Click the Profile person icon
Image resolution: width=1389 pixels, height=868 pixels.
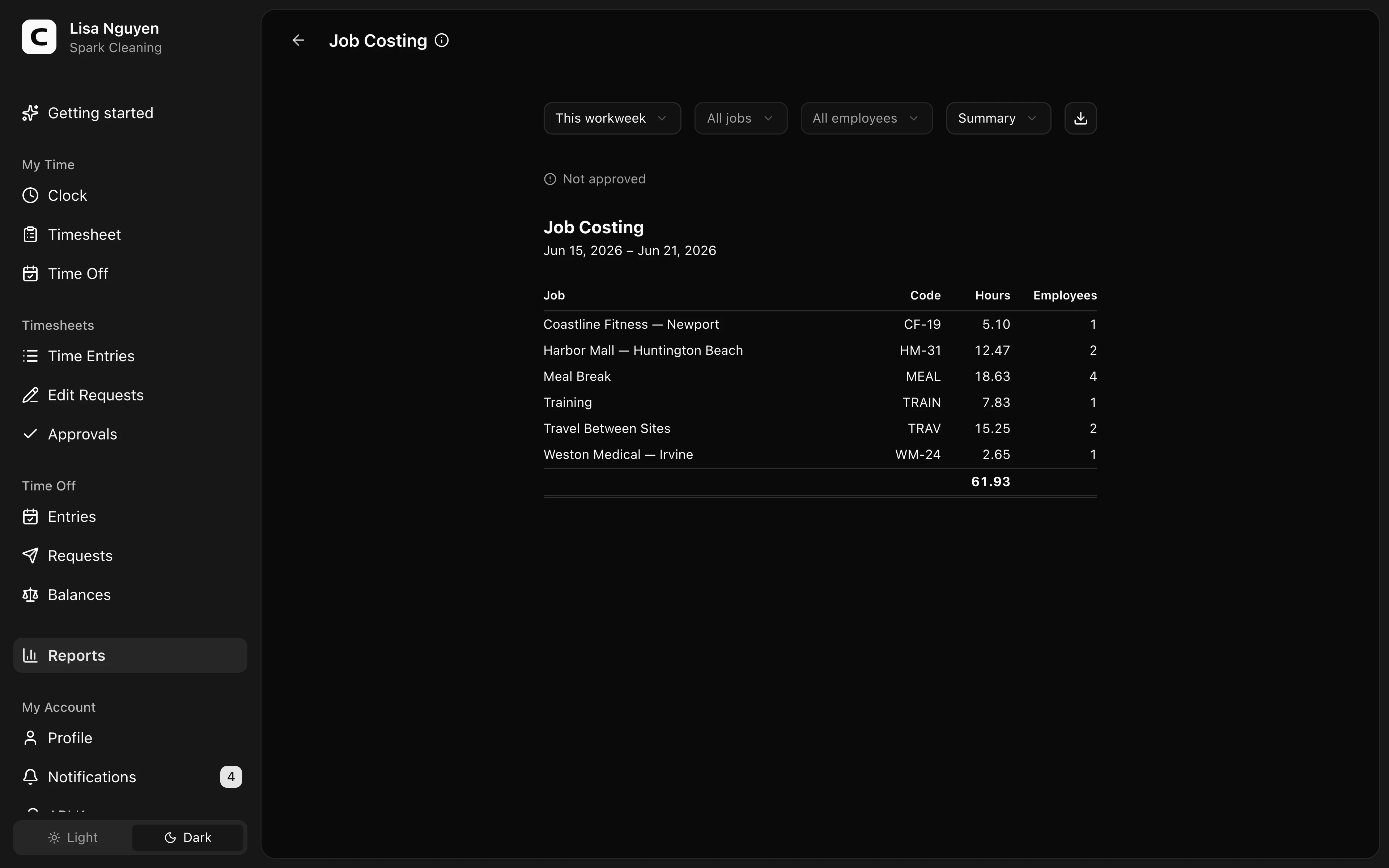pyautogui.click(x=30, y=738)
